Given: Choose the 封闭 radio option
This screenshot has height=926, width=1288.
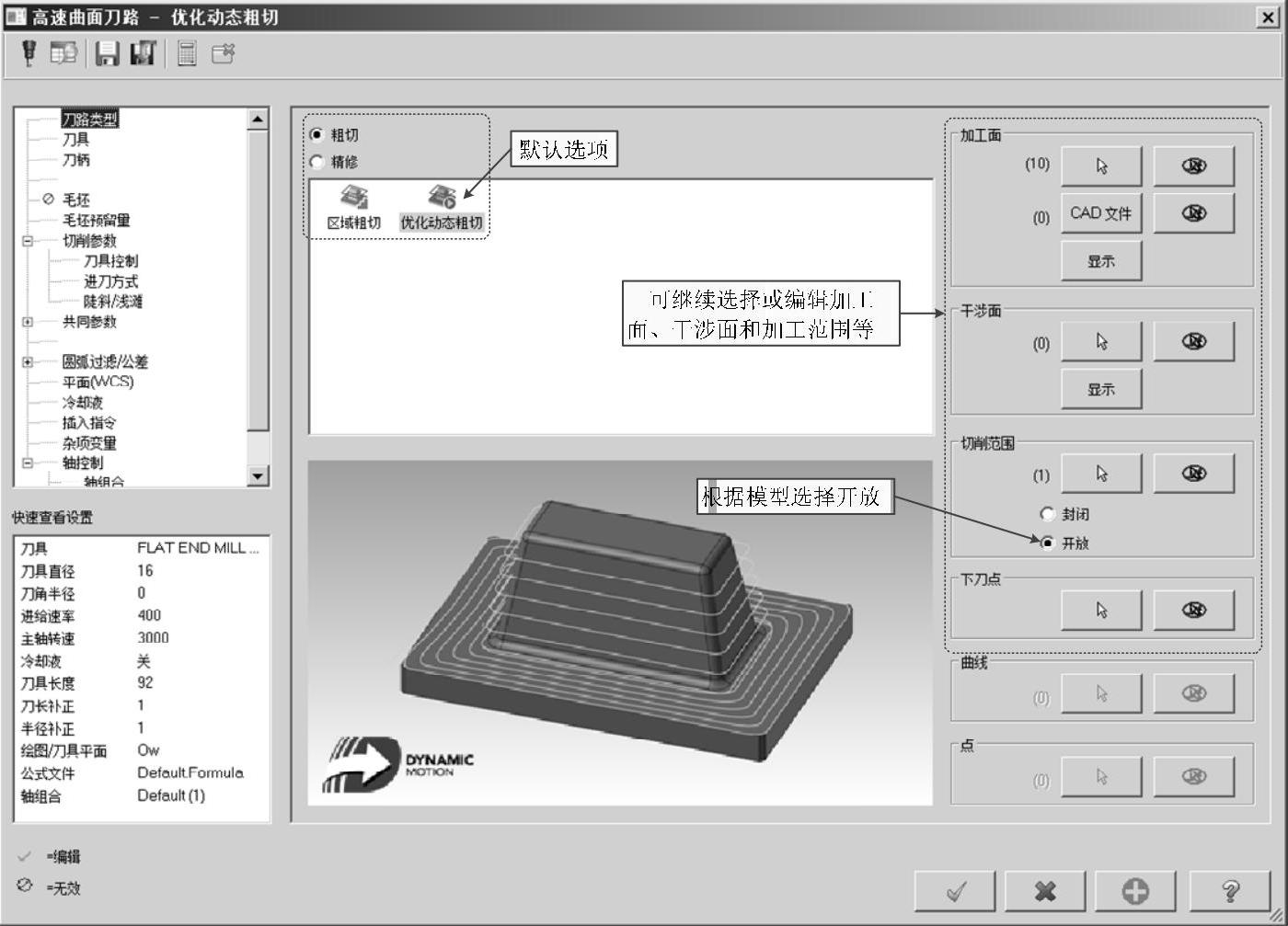Looking at the screenshot, I should 1047,514.
